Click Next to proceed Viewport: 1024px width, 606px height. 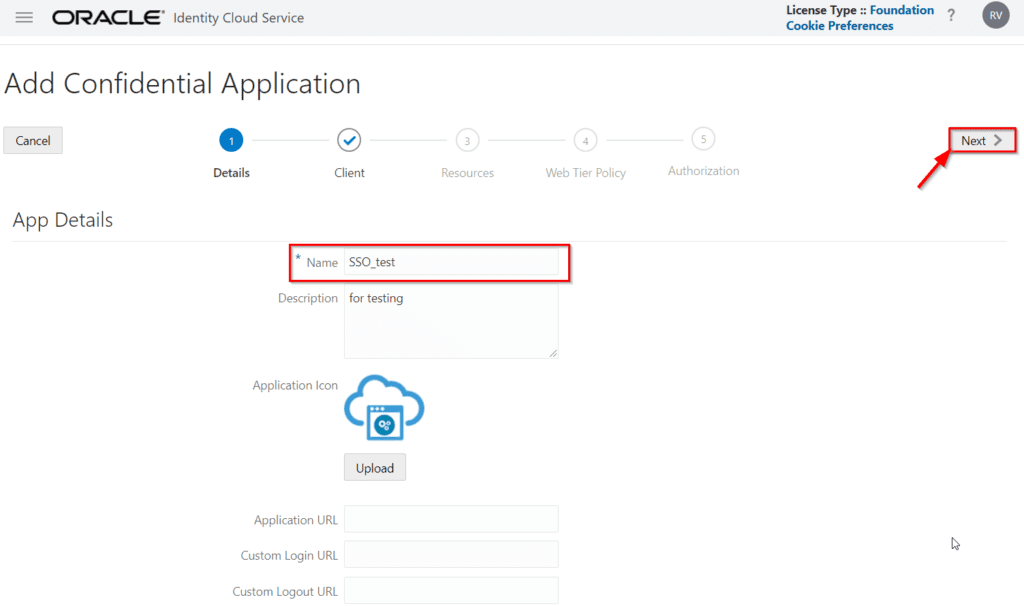click(981, 141)
